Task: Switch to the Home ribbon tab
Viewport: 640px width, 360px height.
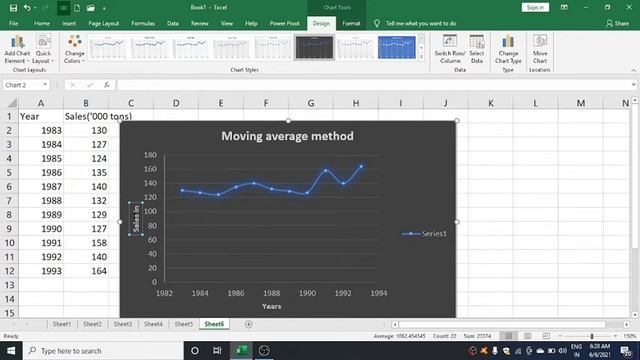Action: point(42,24)
